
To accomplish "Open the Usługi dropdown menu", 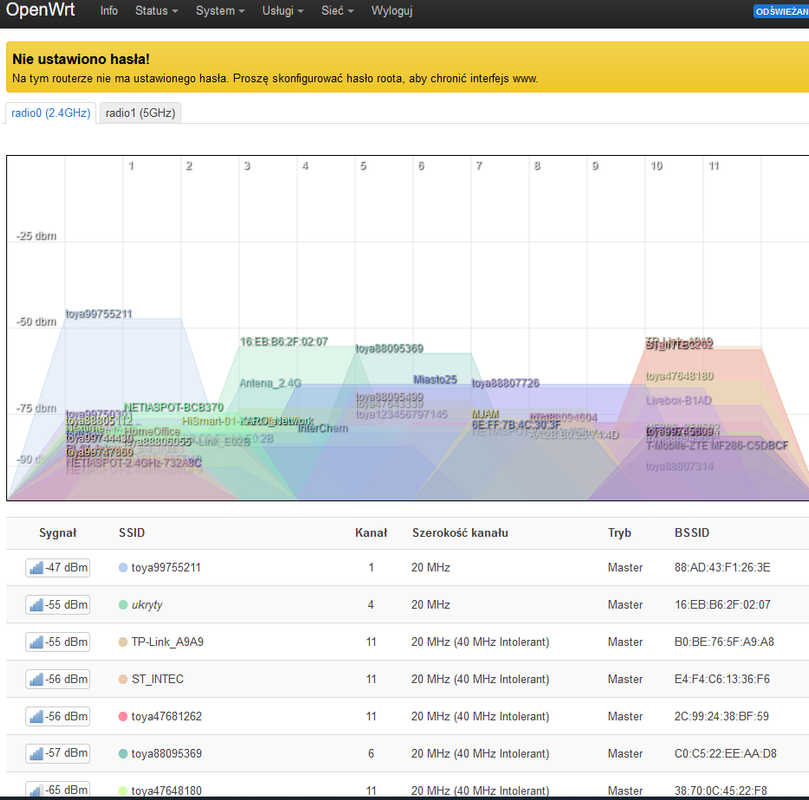I will pyautogui.click(x=283, y=11).
